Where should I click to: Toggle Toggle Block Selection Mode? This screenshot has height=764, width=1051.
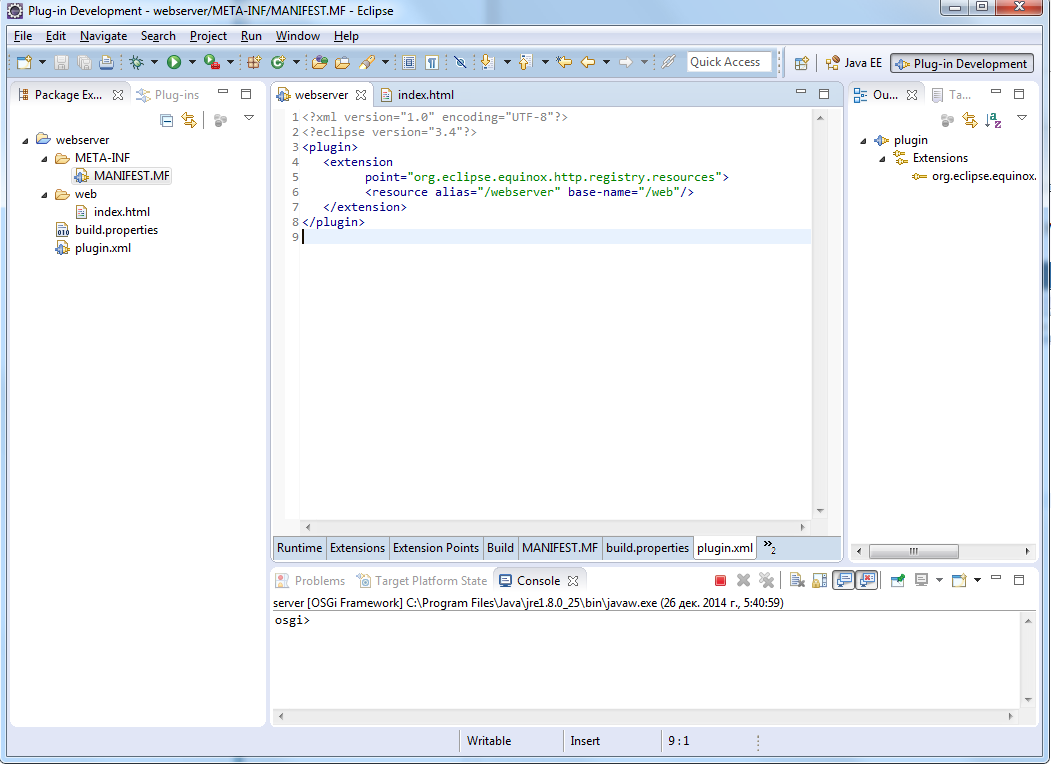pos(409,62)
